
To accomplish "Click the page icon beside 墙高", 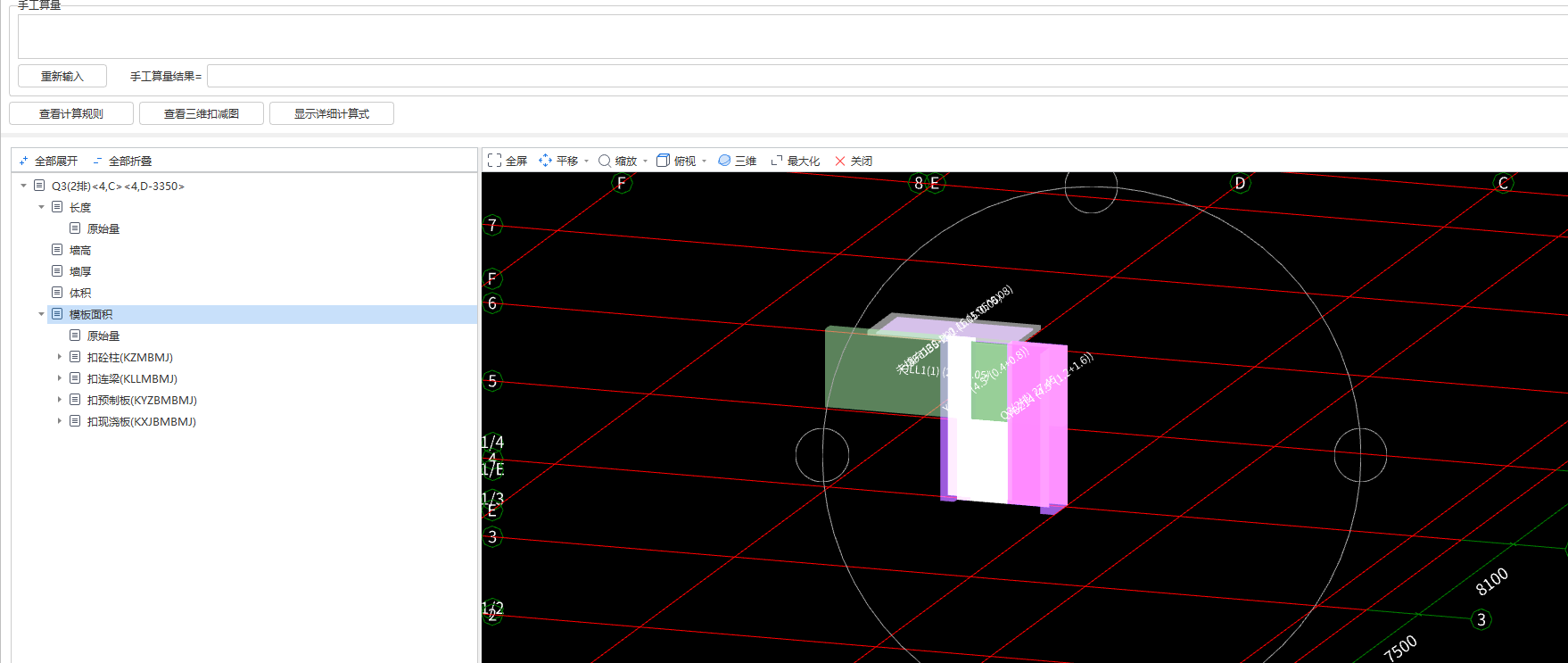I will point(57,250).
